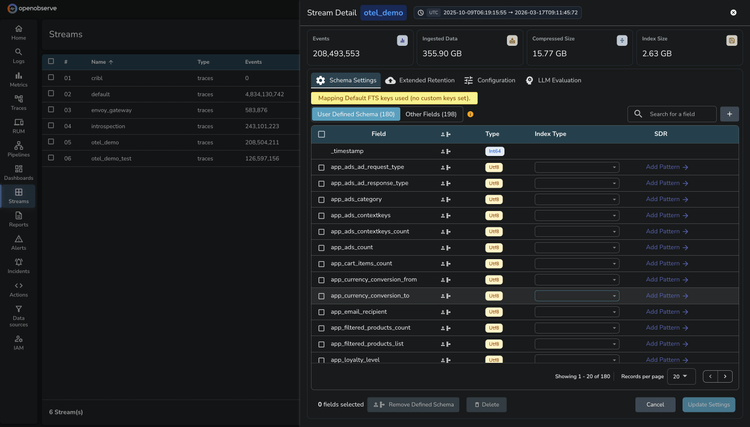This screenshot has width=750, height=427.
Task: Check the cribl stream row checkbox
Action: 51,77
